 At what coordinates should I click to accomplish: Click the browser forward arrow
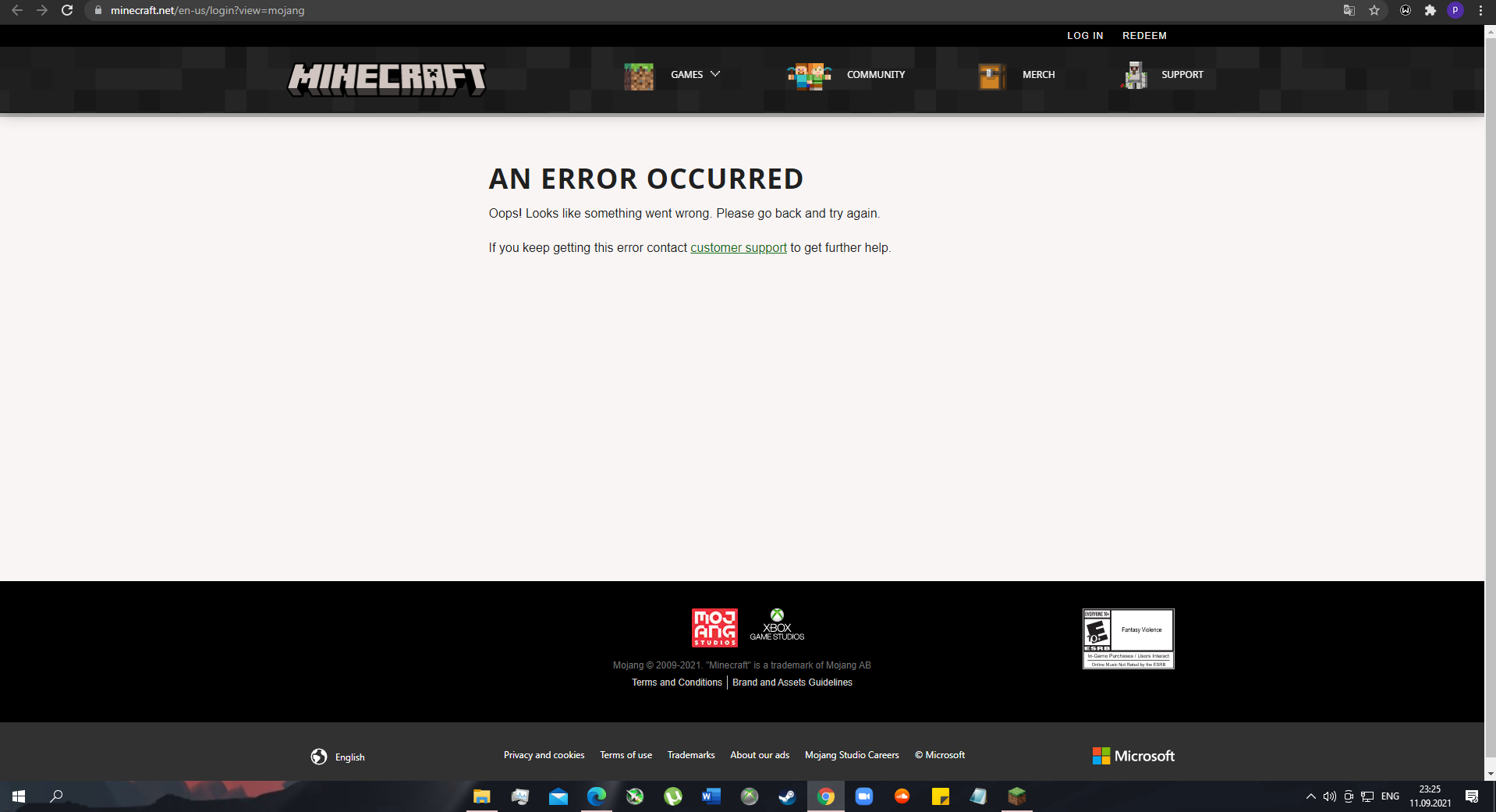[x=42, y=10]
